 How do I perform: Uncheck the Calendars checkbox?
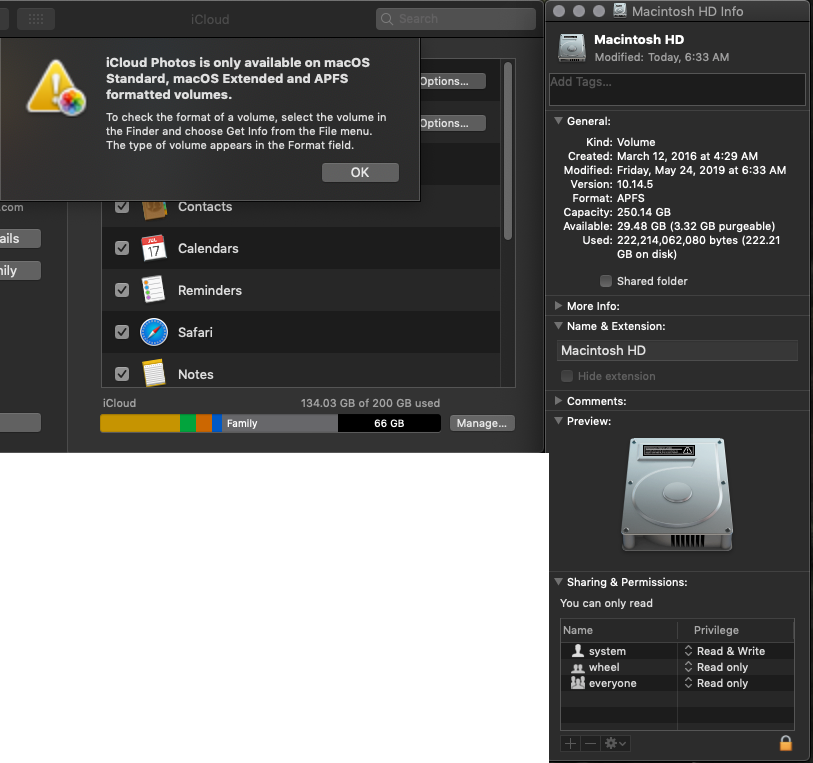point(122,248)
